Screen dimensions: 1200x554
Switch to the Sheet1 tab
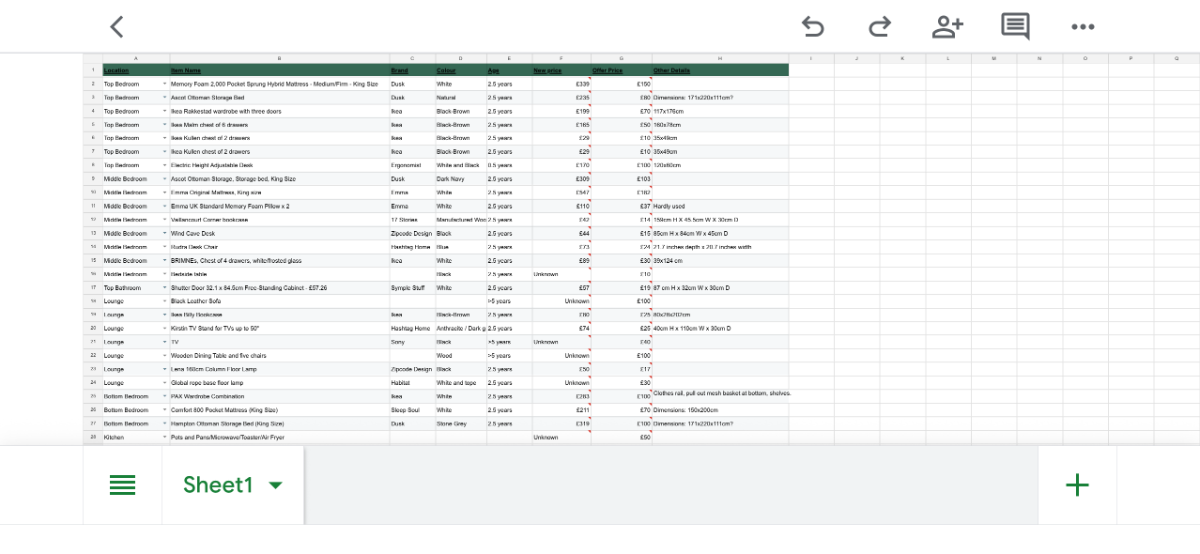[x=218, y=486]
